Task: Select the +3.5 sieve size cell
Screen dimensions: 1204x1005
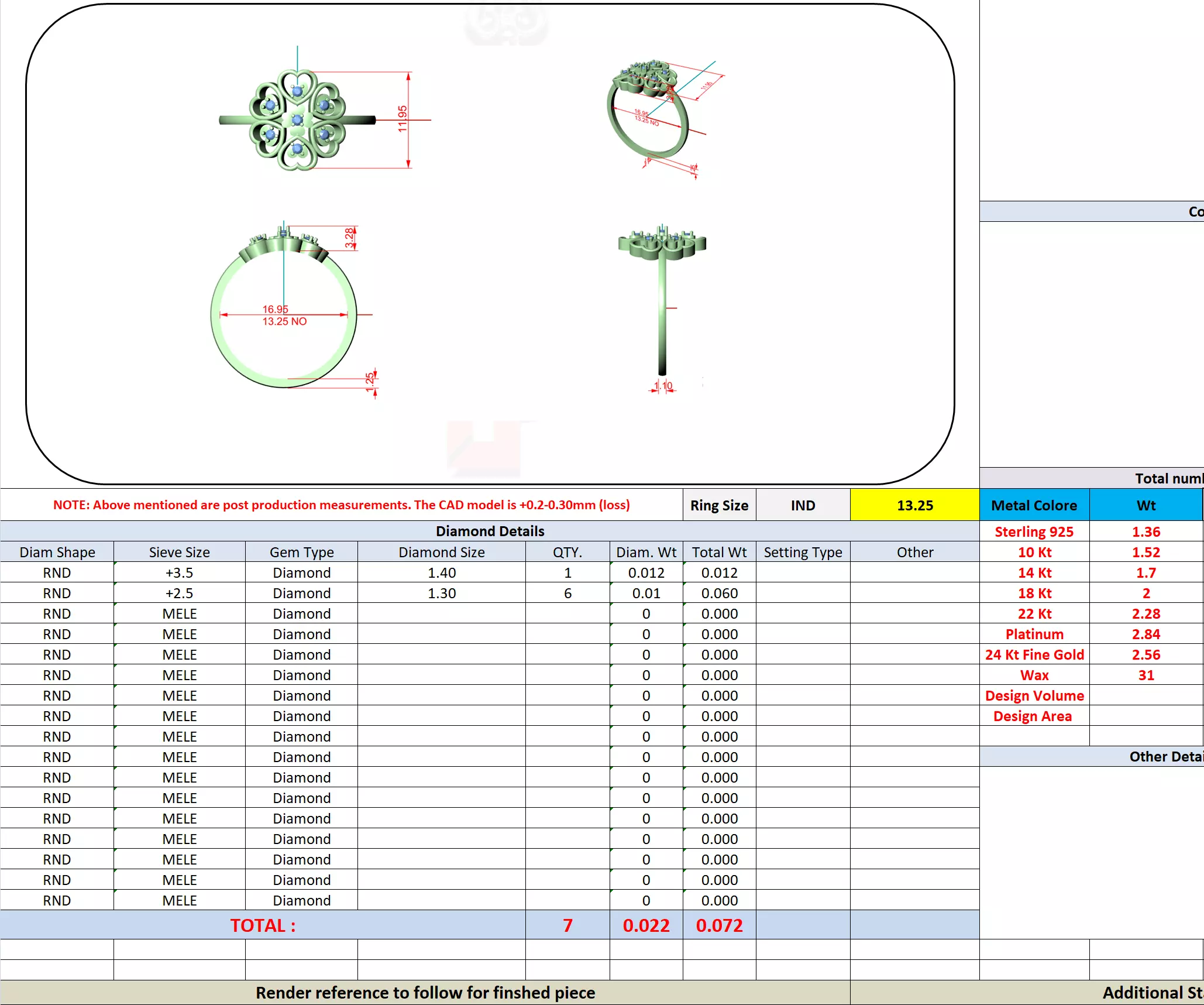Action: coord(179,572)
